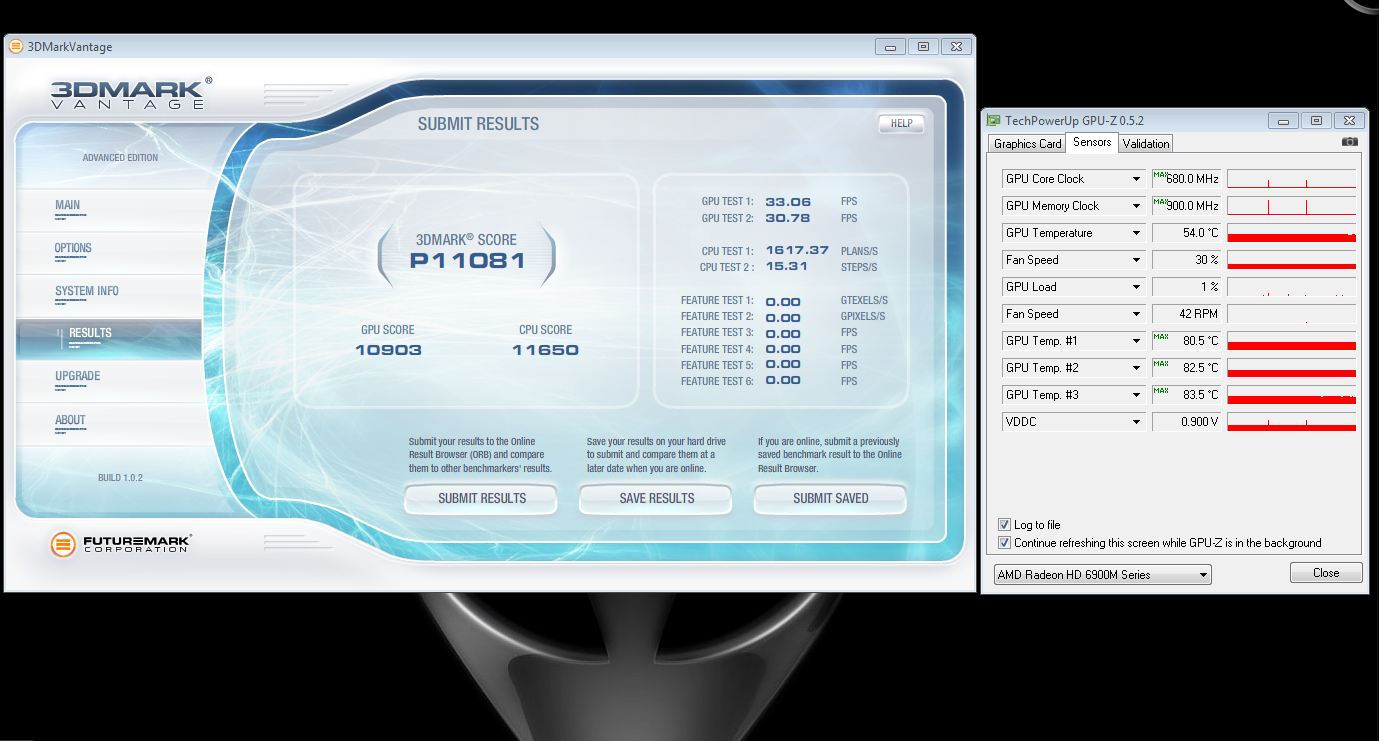The width and height of the screenshot is (1379, 741).
Task: Open the Fan Speed percent sensor dropdown
Action: coord(1136,260)
